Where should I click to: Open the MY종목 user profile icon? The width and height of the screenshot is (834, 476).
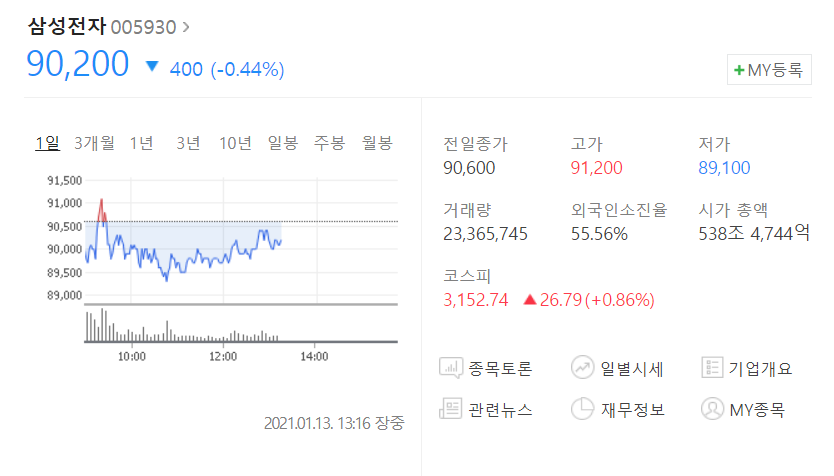(x=712, y=408)
